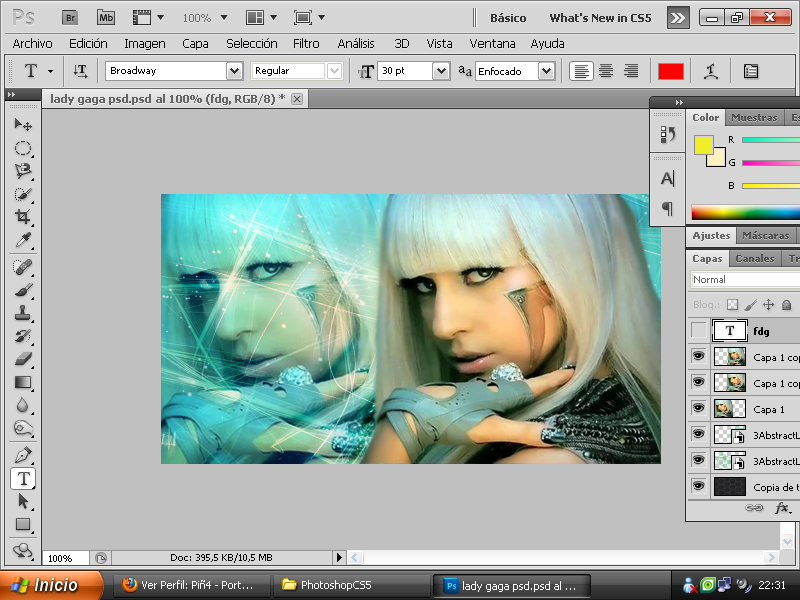Select the Crop tool
The width and height of the screenshot is (800, 600).
pyautogui.click(x=23, y=217)
